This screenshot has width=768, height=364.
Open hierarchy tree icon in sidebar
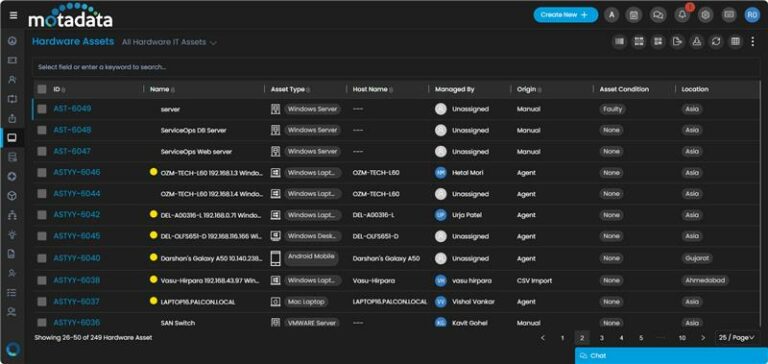click(12, 215)
